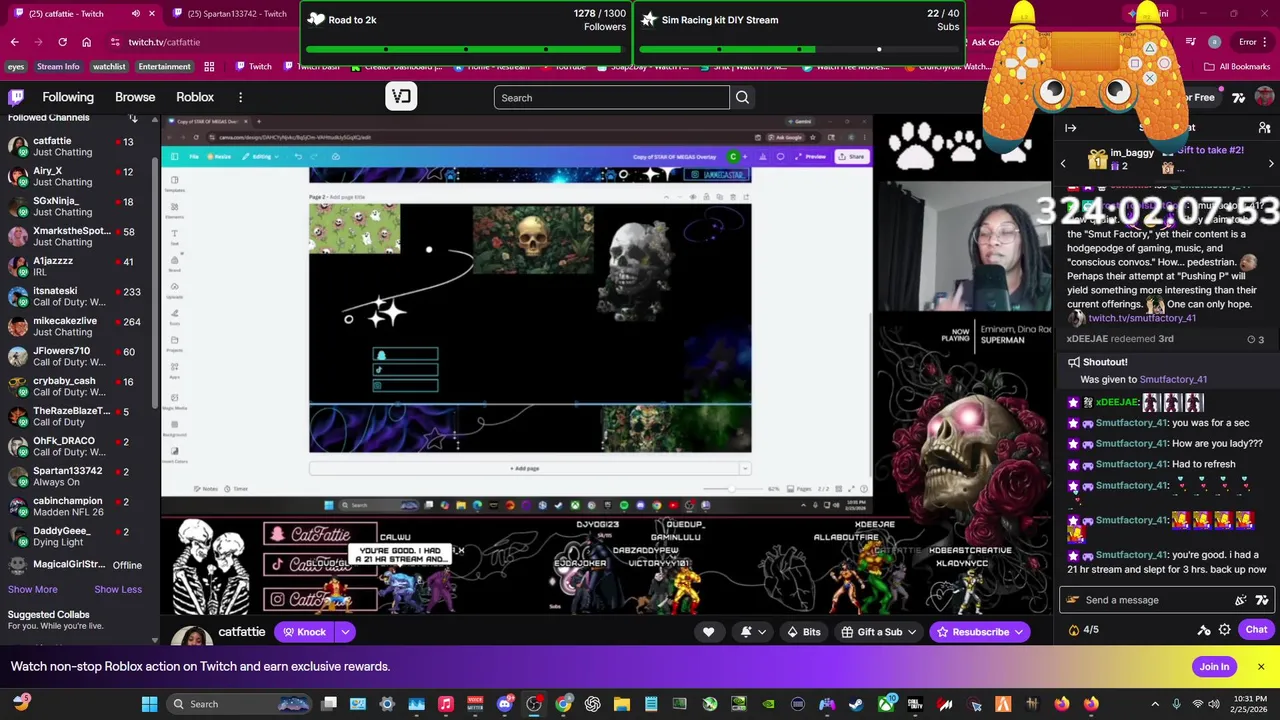
Task: Click the Twitch logo home icon
Action: coord(17,97)
